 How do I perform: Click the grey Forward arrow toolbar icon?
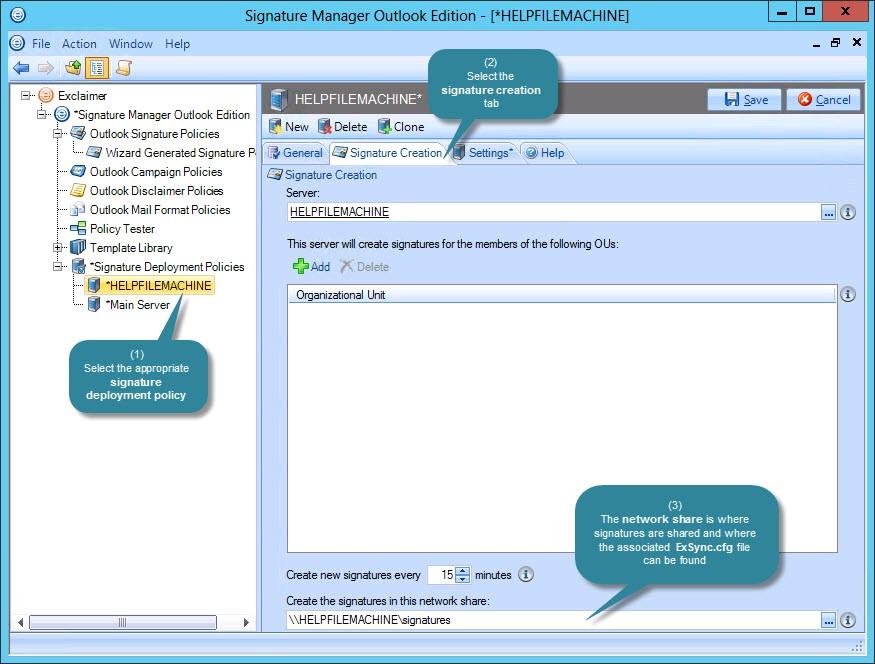click(x=46, y=68)
